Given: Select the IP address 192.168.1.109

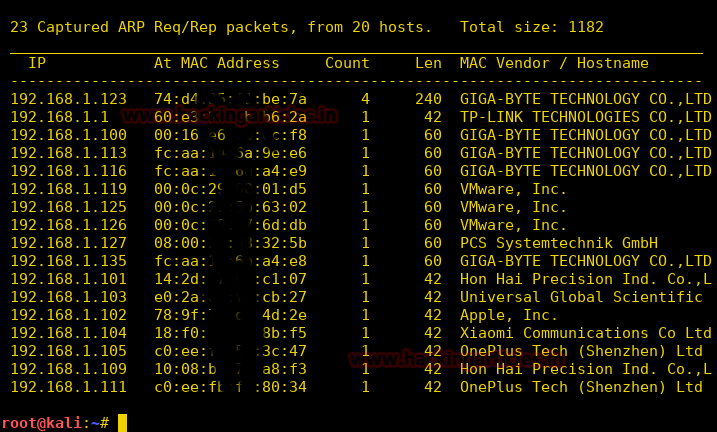Looking at the screenshot, I should tap(69, 369).
